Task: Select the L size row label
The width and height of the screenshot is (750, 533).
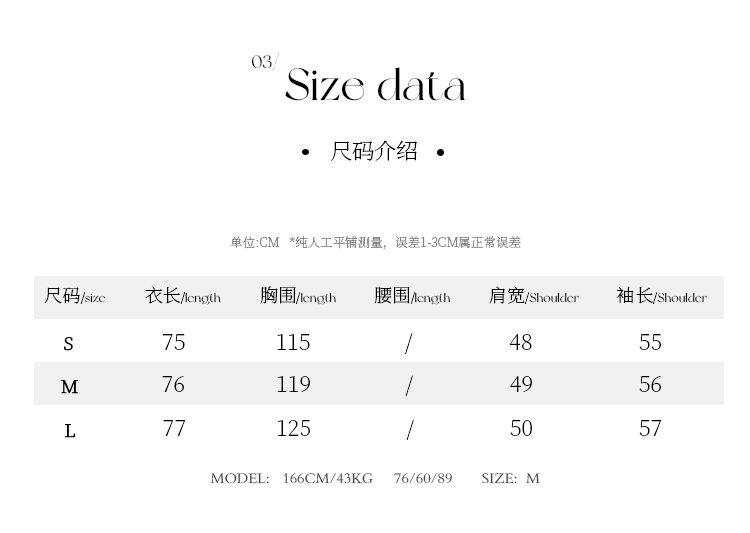Action: 70,431
